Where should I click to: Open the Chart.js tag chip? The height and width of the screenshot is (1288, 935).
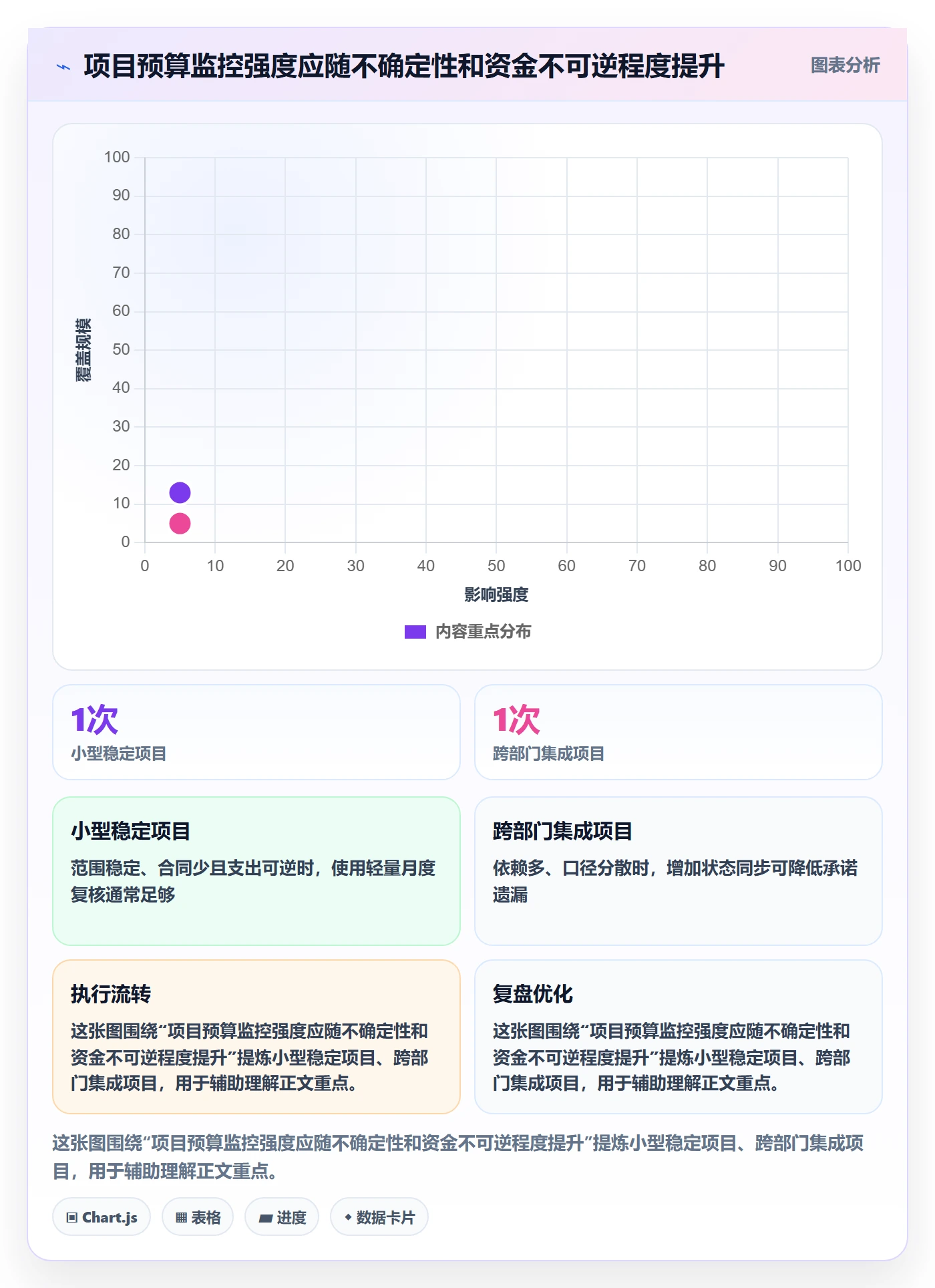click(102, 1217)
